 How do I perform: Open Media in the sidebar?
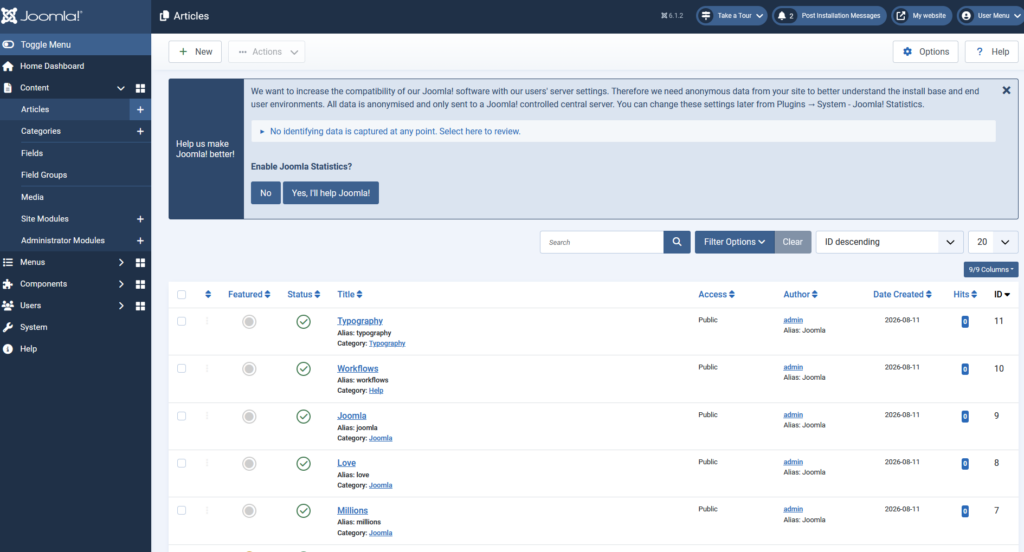(32, 197)
